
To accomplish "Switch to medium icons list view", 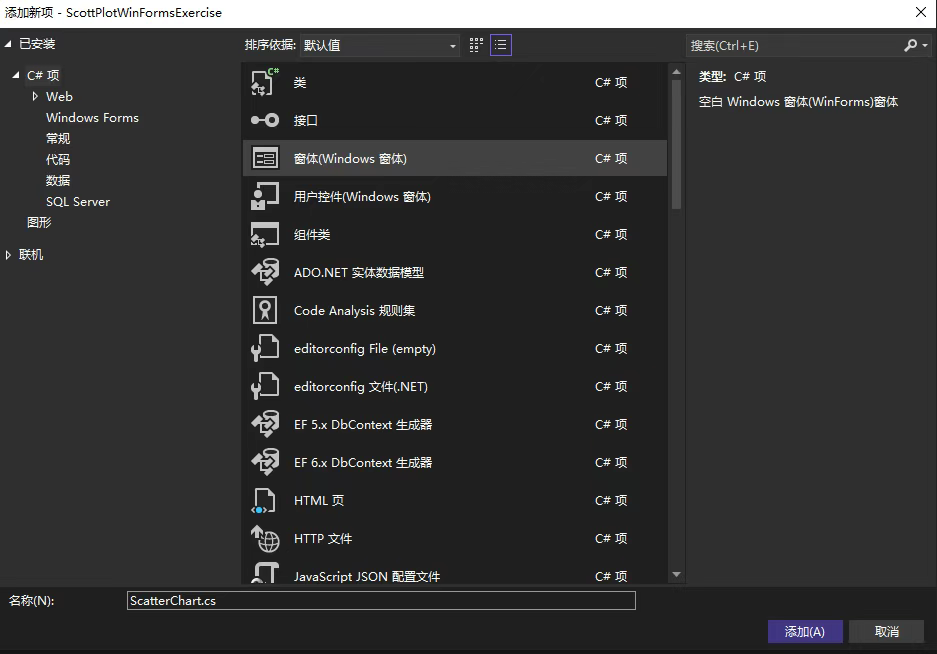I will (501, 45).
